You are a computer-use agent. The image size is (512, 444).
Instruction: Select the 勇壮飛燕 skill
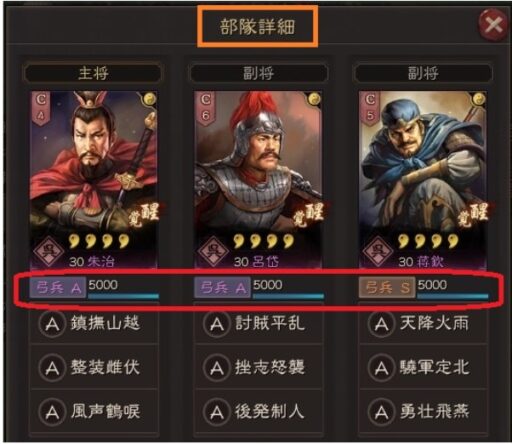423,412
